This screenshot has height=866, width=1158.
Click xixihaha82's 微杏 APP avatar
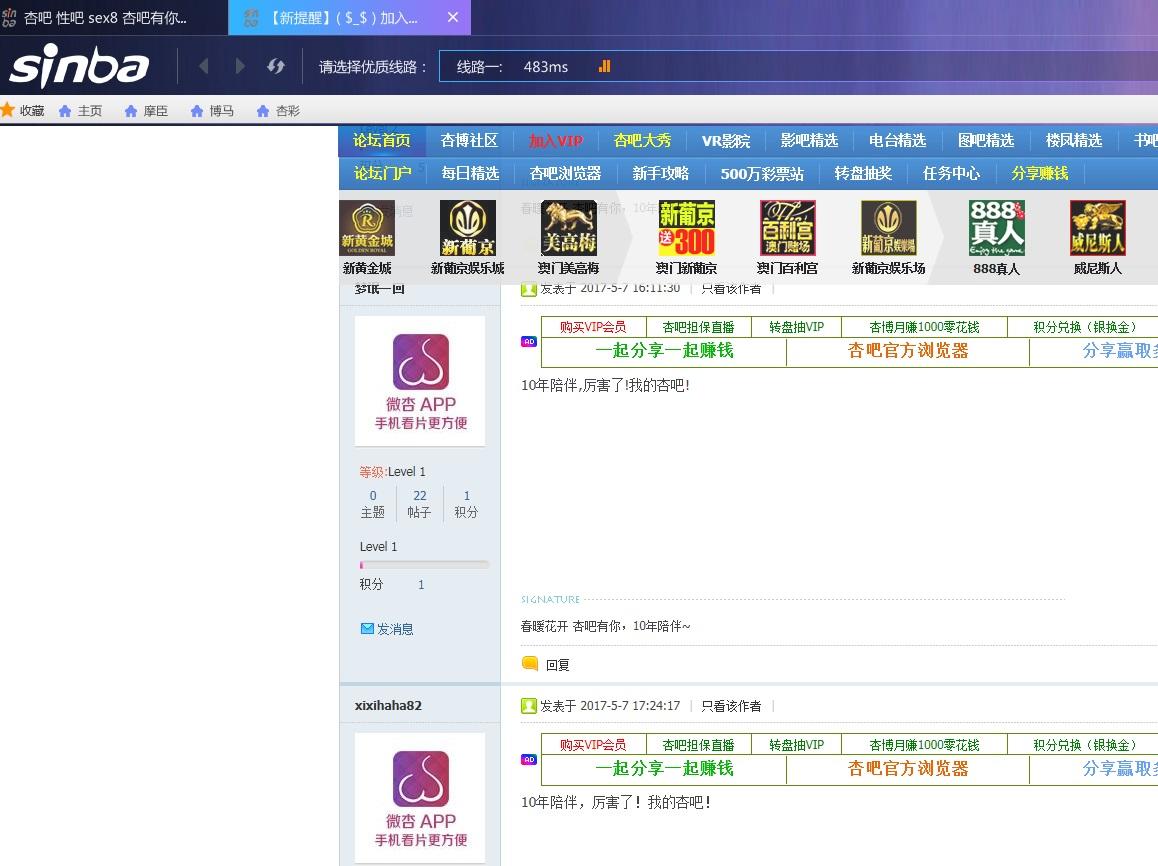(x=420, y=798)
